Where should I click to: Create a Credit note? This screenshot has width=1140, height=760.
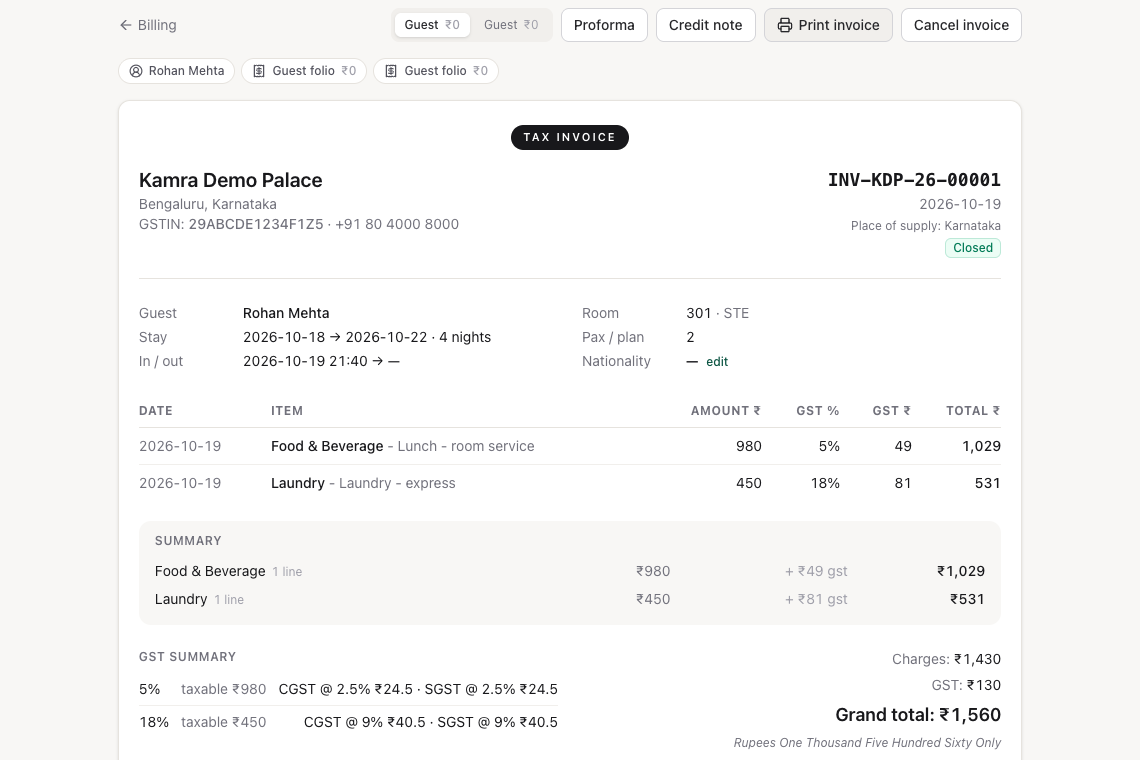click(705, 25)
